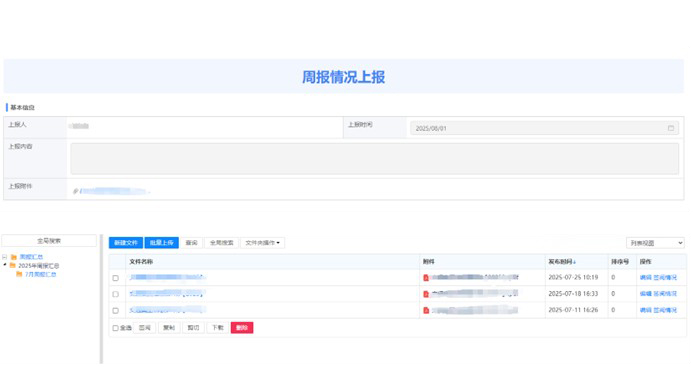Click the edit link in the 2025-07-25 row
Viewport: 693px width, 378px height.
pos(646,278)
